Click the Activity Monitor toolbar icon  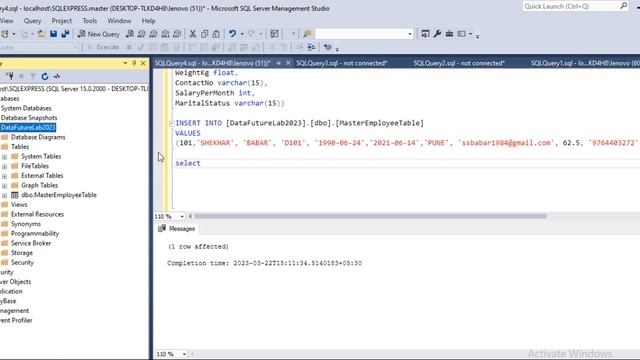(x=274, y=34)
